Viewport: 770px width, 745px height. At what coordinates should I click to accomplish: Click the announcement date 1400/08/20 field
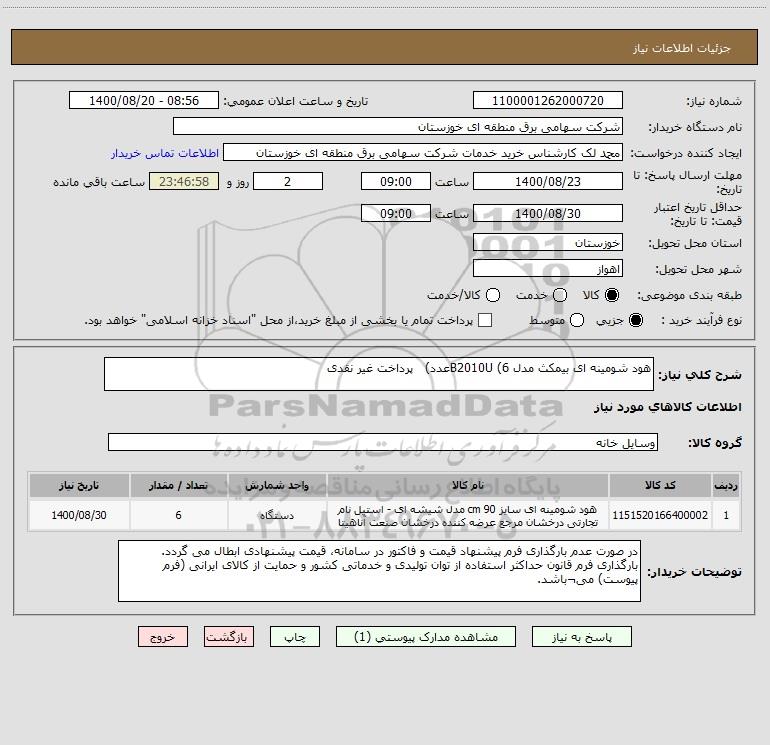point(144,100)
